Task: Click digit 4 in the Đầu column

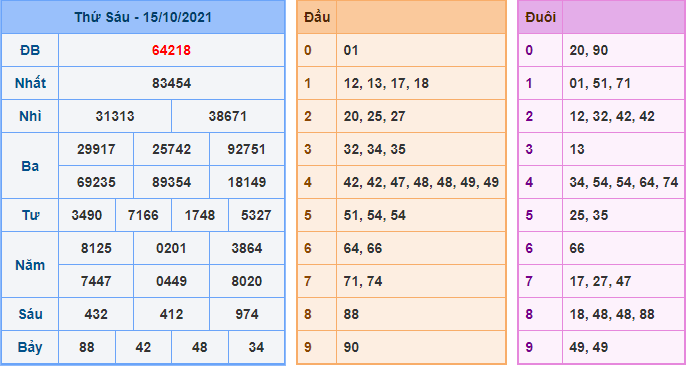Action: (308, 182)
